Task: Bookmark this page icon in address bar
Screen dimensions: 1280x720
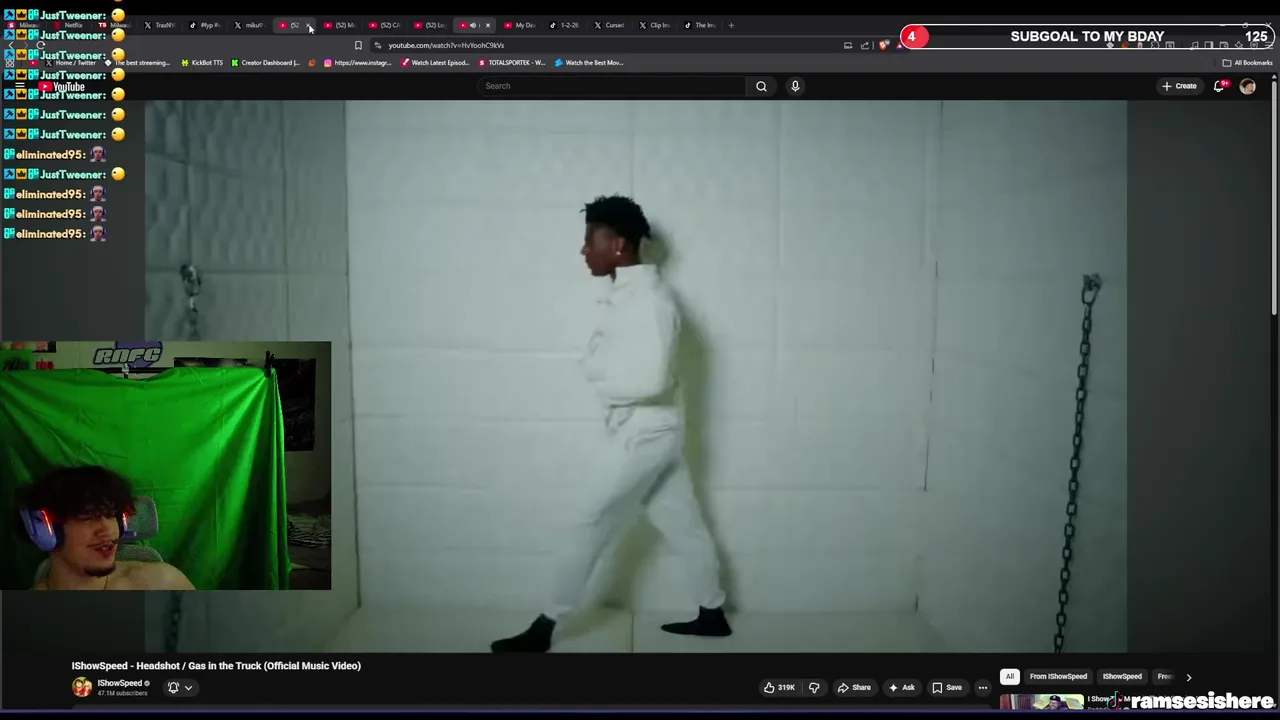Action: 358,45
